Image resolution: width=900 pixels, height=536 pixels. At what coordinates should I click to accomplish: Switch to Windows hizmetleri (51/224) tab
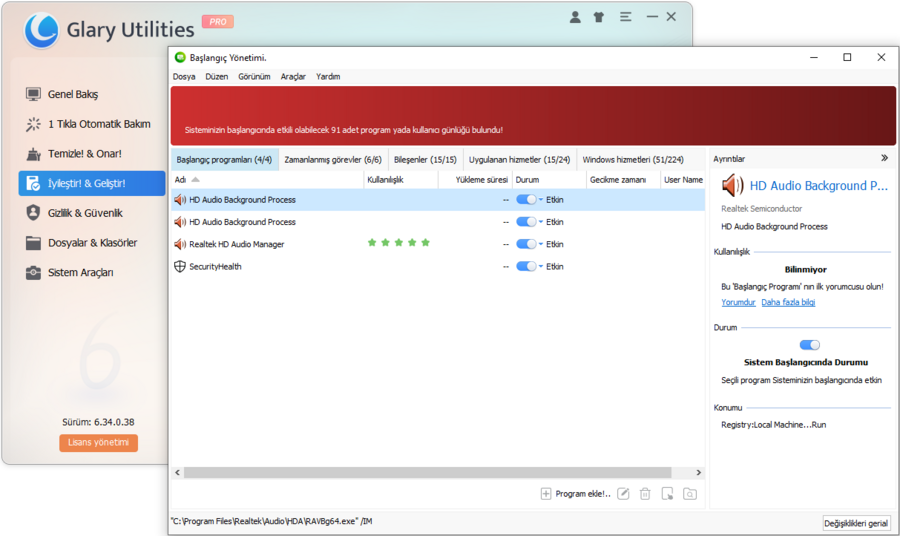(x=633, y=160)
